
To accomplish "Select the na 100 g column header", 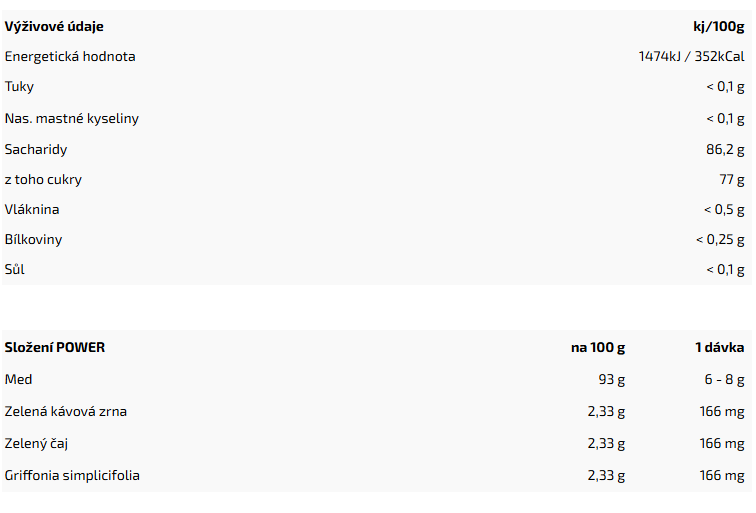I will click(598, 348).
